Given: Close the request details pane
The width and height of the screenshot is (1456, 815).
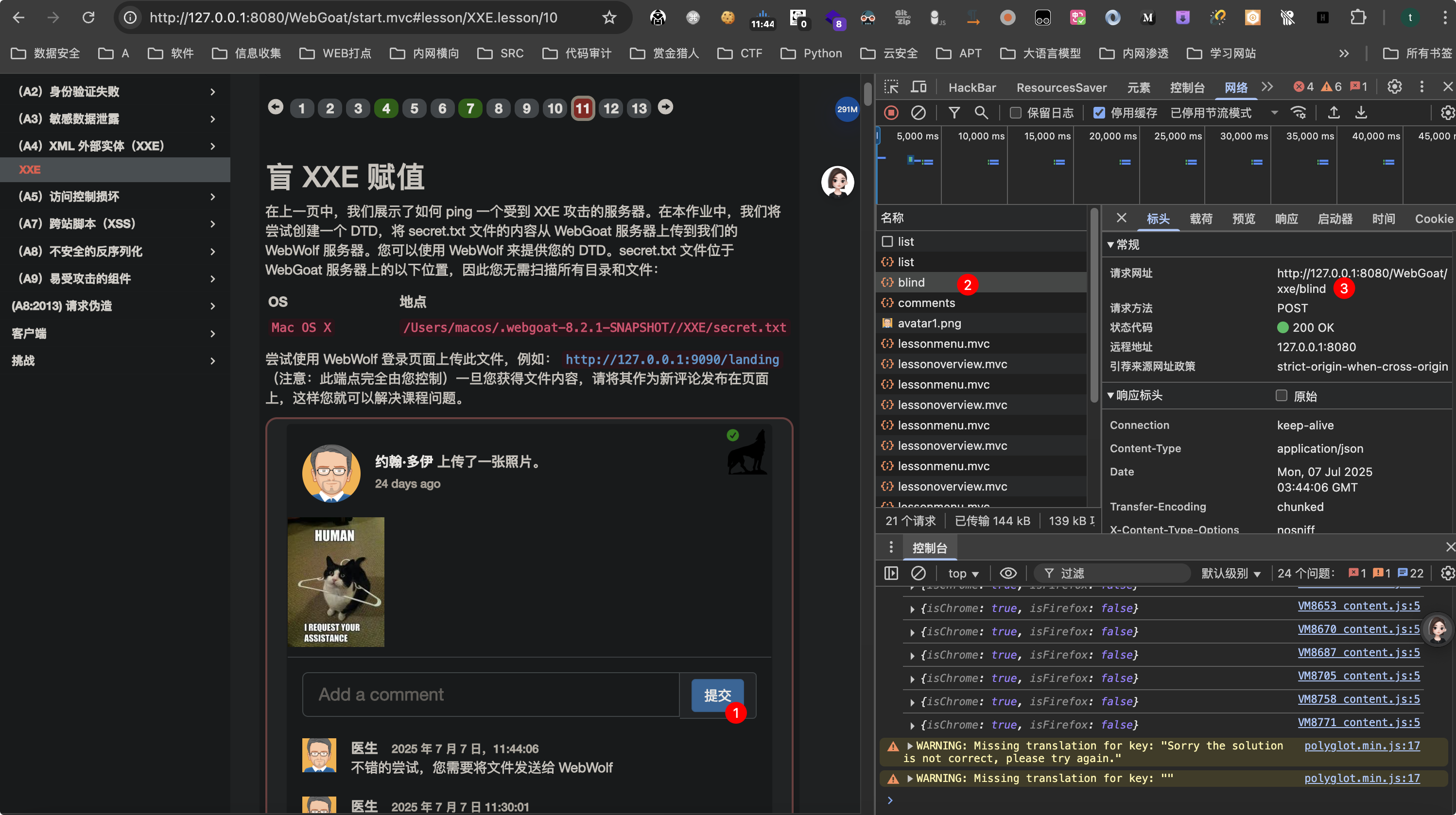Looking at the screenshot, I should (x=1122, y=218).
